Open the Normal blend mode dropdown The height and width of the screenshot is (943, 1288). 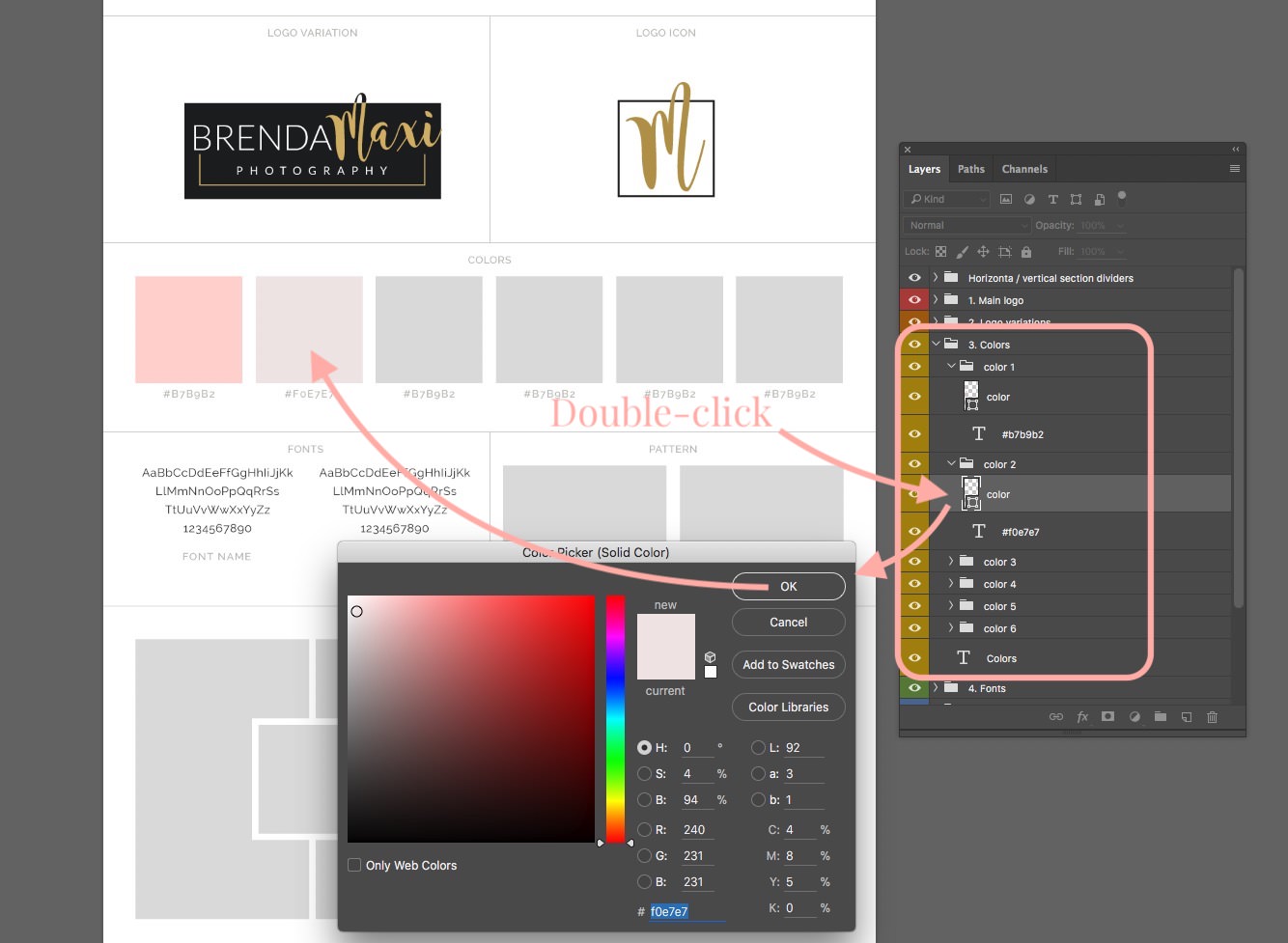[x=968, y=225]
